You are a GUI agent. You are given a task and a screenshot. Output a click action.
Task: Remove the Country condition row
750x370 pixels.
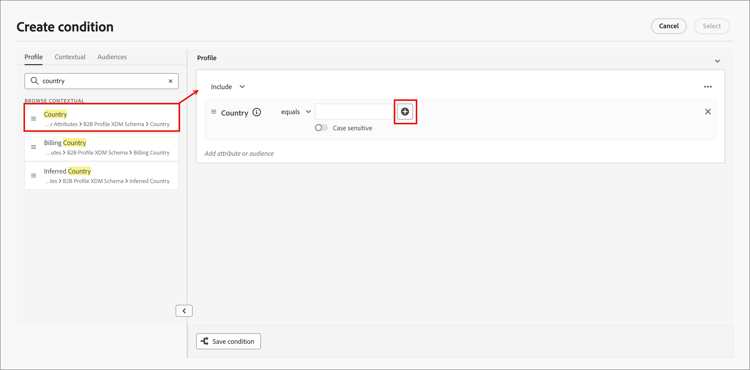click(708, 111)
